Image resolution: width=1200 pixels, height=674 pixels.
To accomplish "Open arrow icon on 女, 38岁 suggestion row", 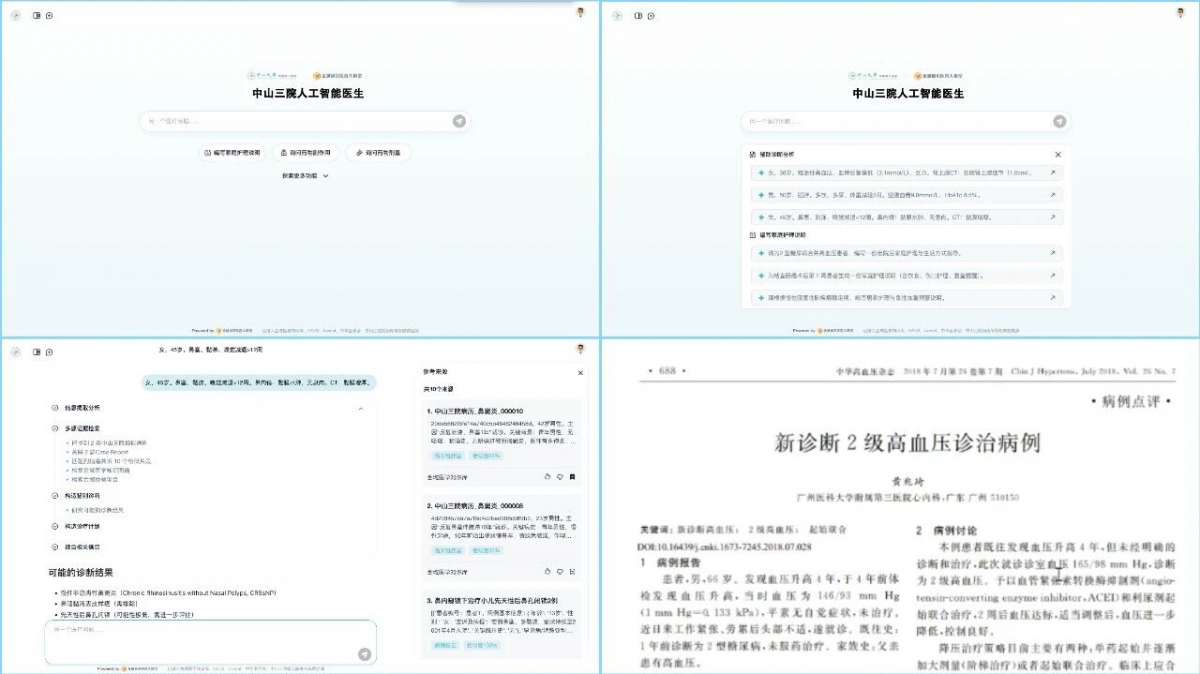I will coord(1052,172).
